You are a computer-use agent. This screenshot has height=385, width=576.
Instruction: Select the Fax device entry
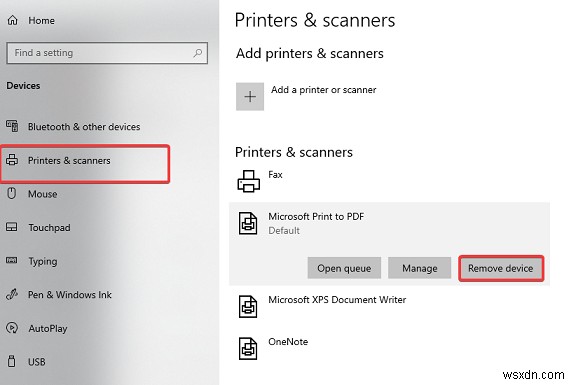coord(389,181)
